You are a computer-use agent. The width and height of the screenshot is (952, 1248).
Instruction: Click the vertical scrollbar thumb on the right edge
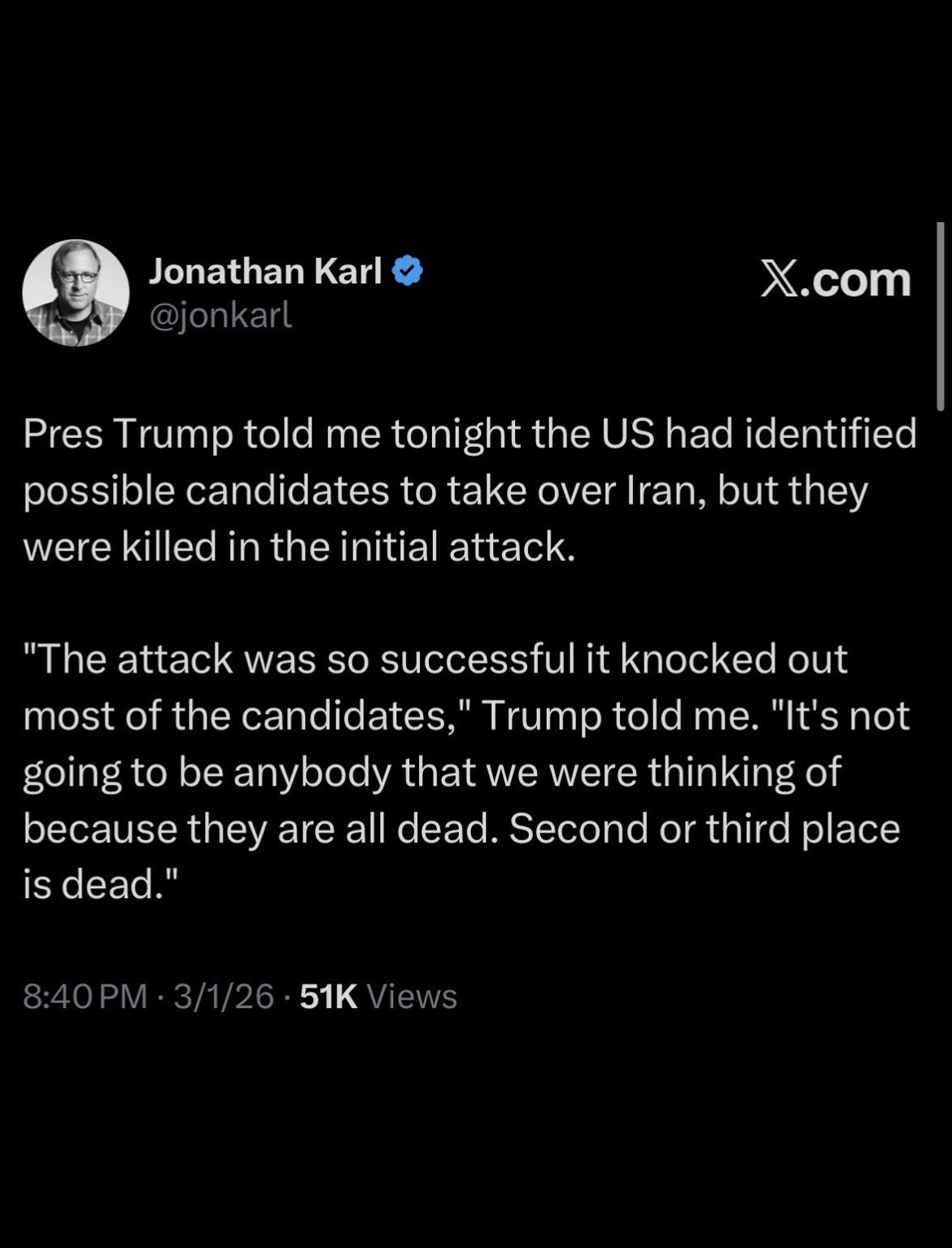[941, 316]
